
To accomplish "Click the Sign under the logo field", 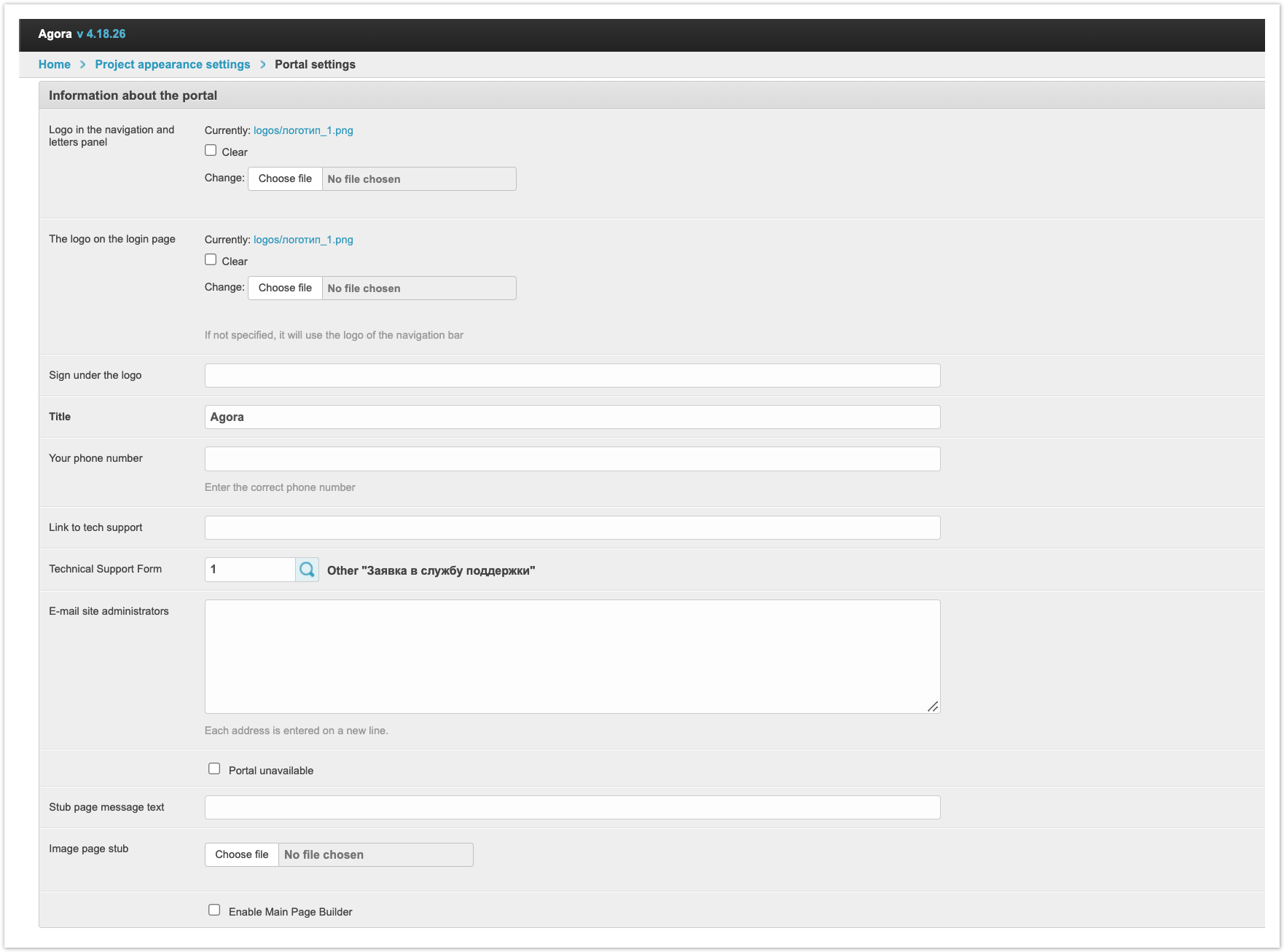I will (572, 376).
